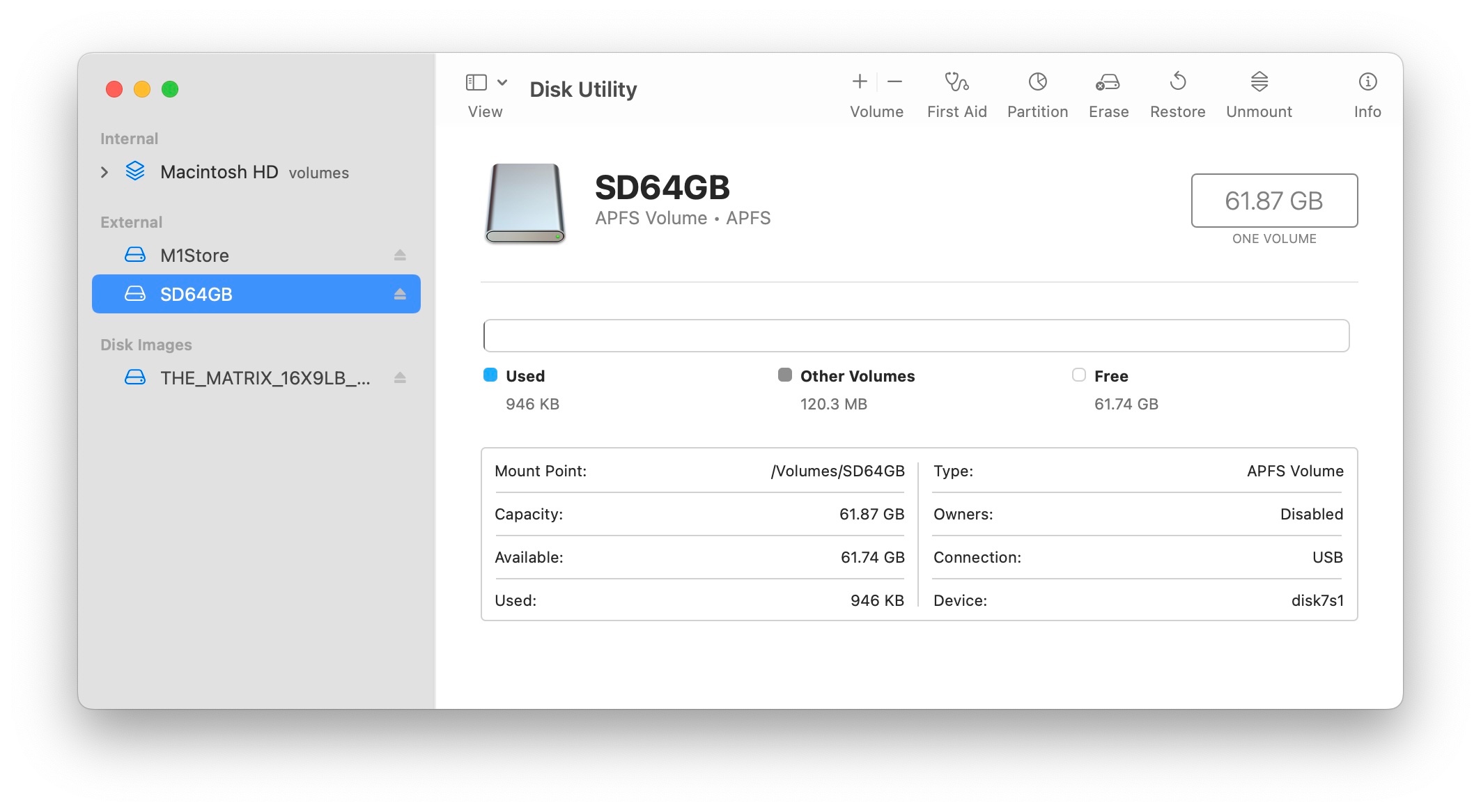Click the storage usage bar
1481x812 pixels.
click(915, 336)
